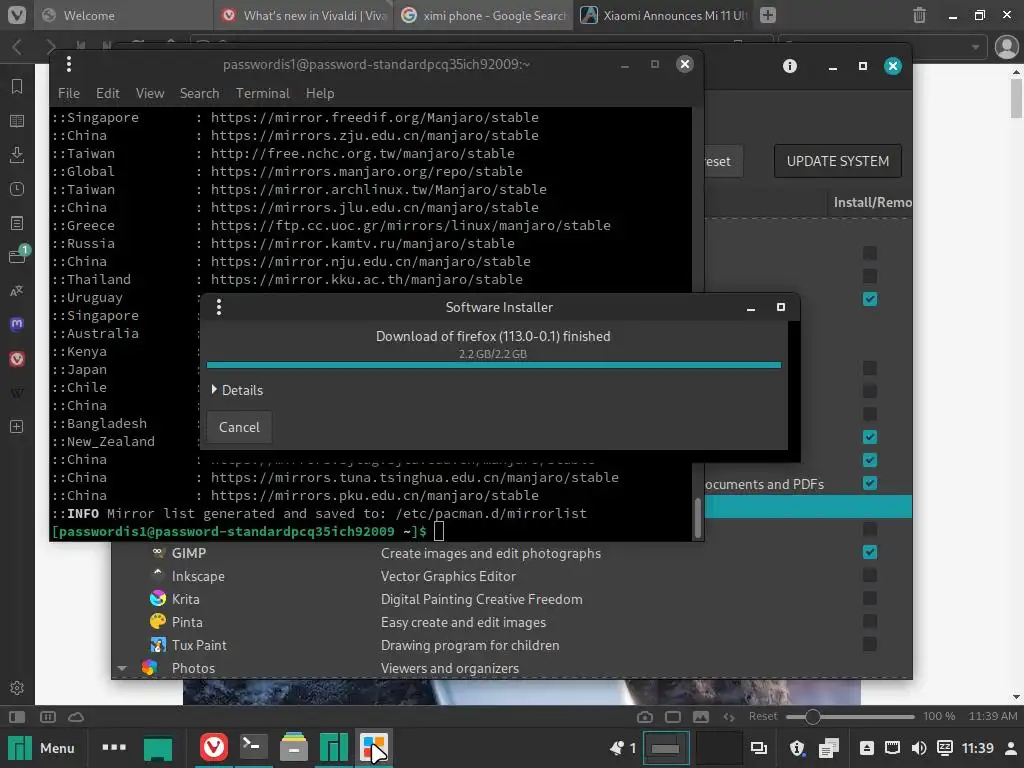Image resolution: width=1024 pixels, height=768 pixels.
Task: Switch to What's new in Vivaldi tab
Action: pos(304,15)
